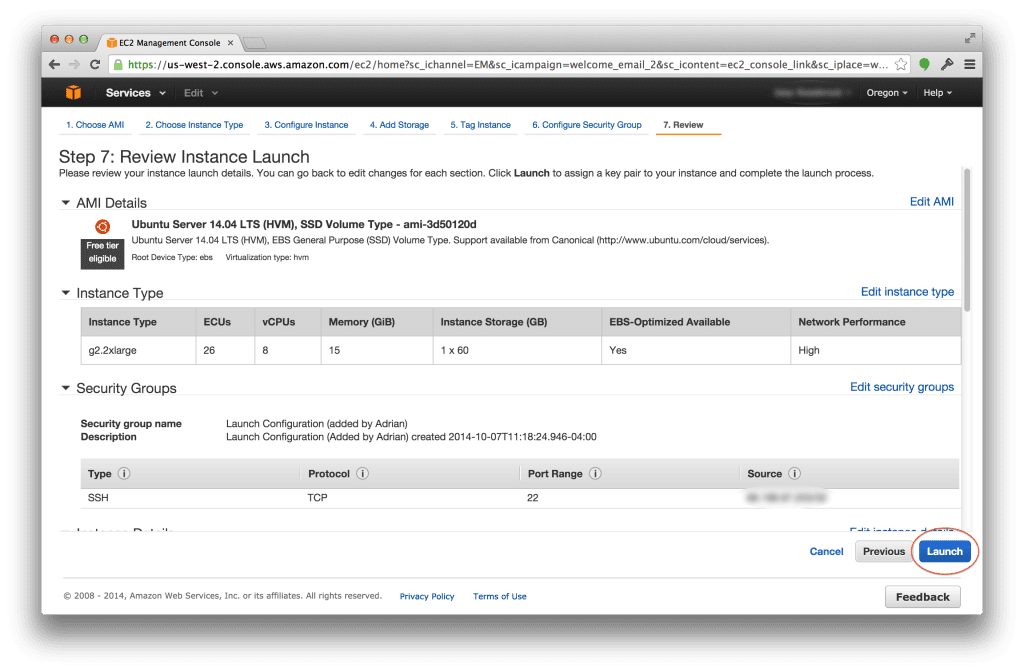
Task: Click the Launch button
Action: (x=944, y=551)
